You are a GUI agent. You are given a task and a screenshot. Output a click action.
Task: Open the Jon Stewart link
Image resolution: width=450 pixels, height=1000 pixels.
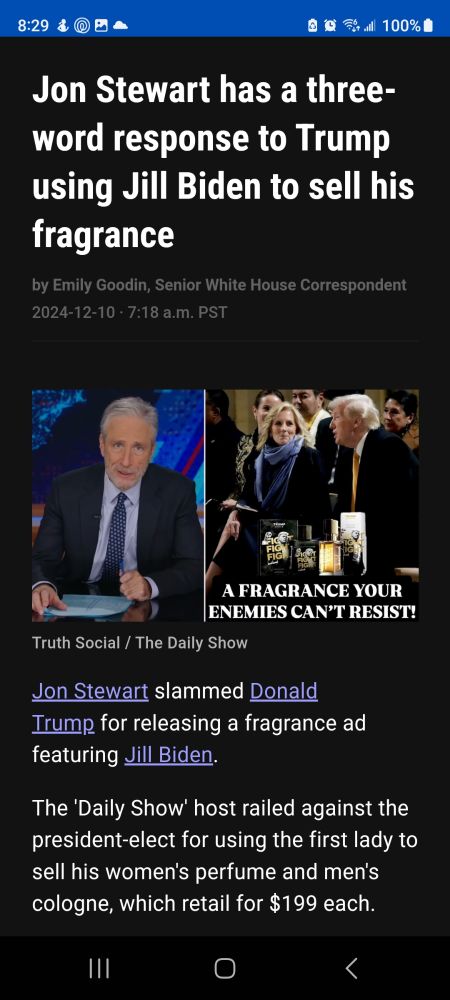(90, 691)
